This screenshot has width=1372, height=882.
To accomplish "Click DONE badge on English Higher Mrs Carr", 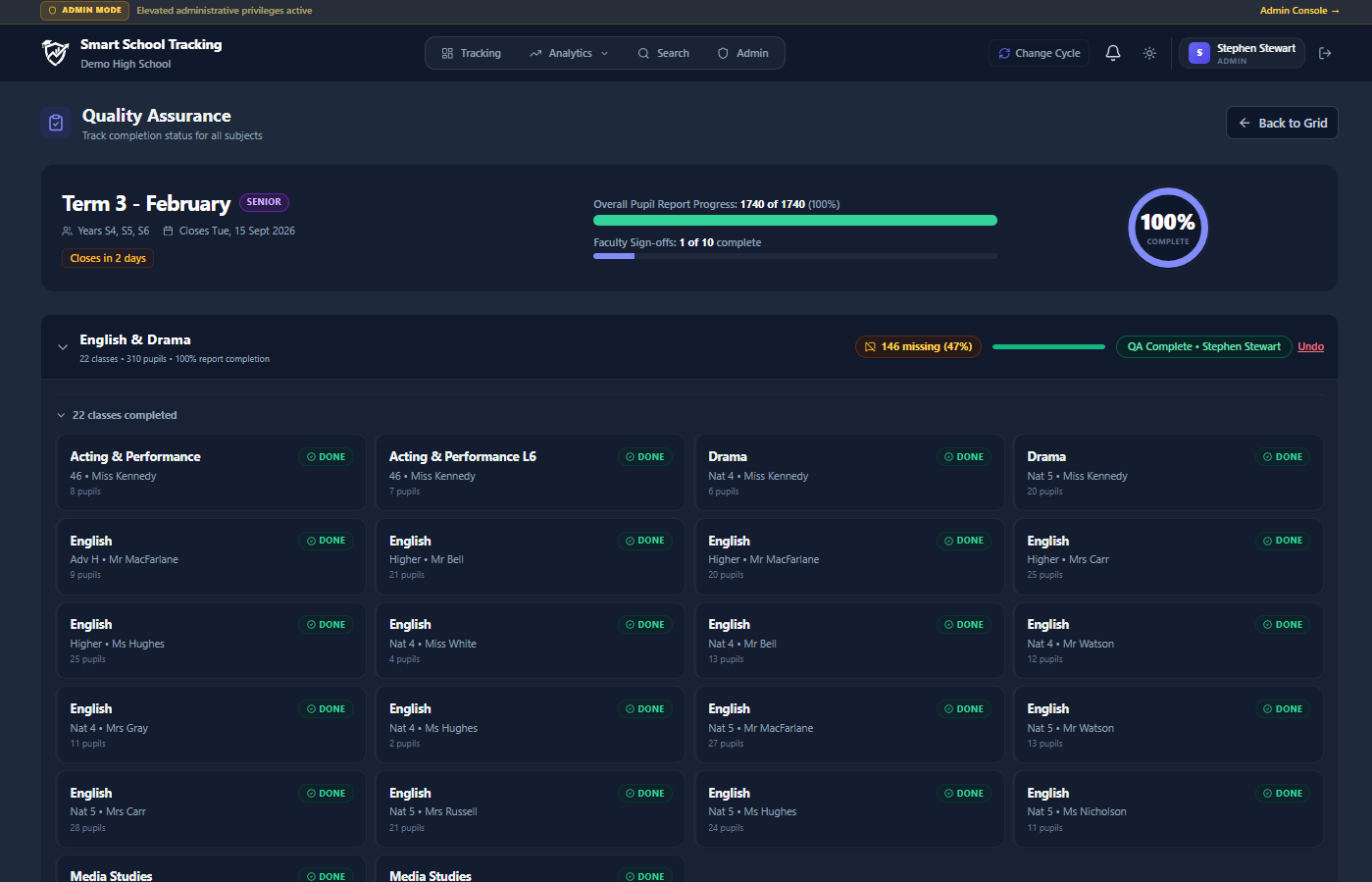I will point(1283,541).
